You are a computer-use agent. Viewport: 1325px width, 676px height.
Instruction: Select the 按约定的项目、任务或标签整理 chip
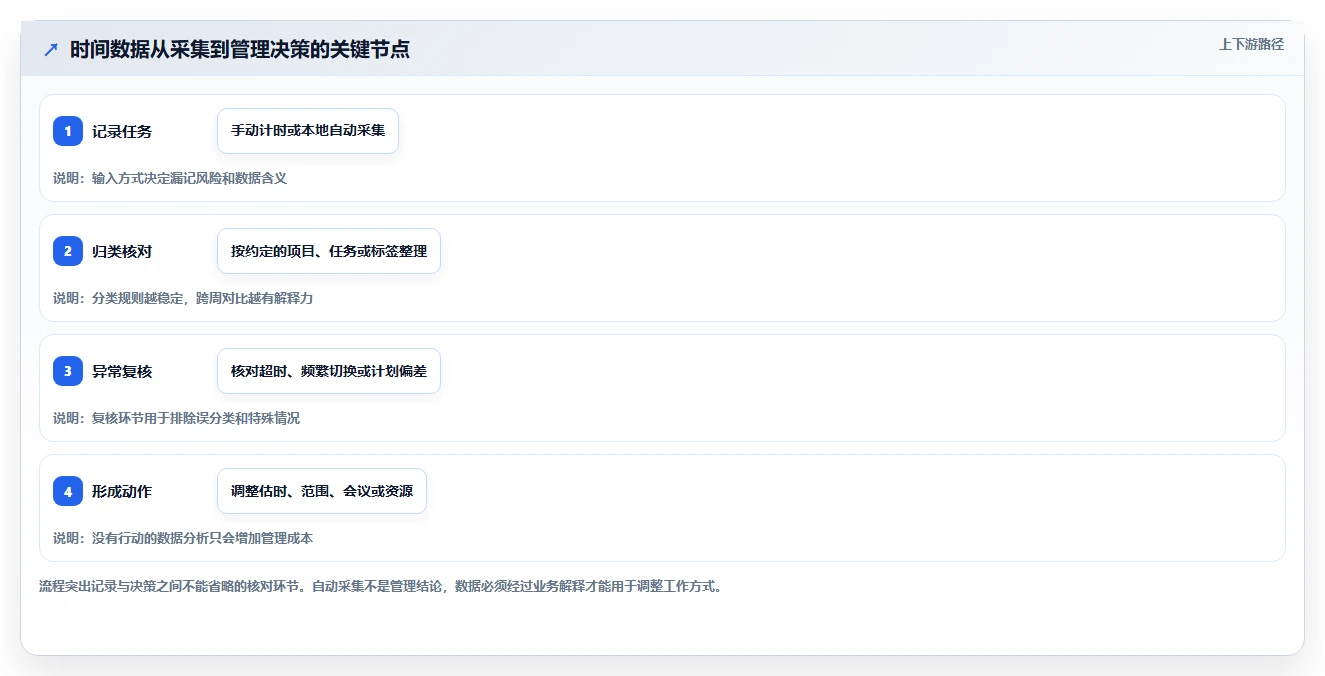[329, 251]
